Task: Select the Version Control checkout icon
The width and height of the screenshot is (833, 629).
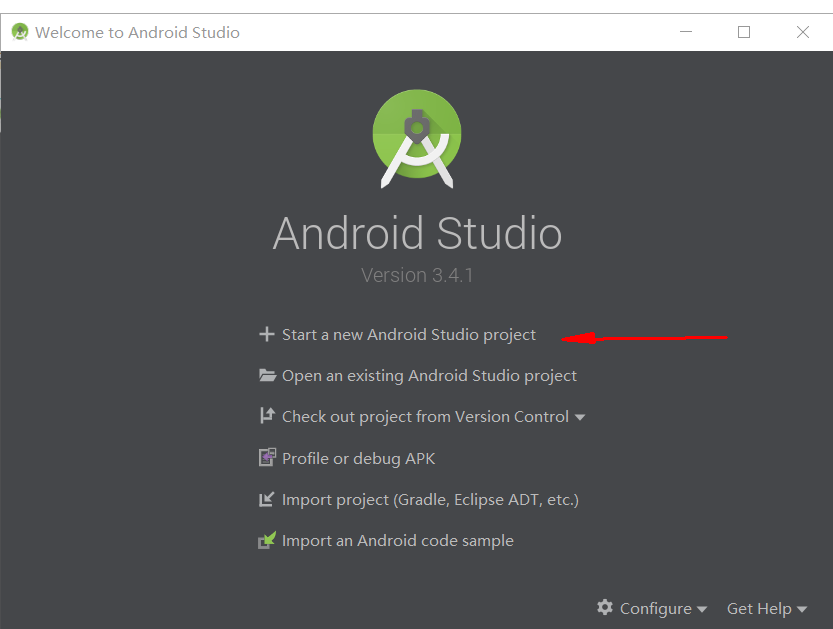Action: pyautogui.click(x=267, y=416)
